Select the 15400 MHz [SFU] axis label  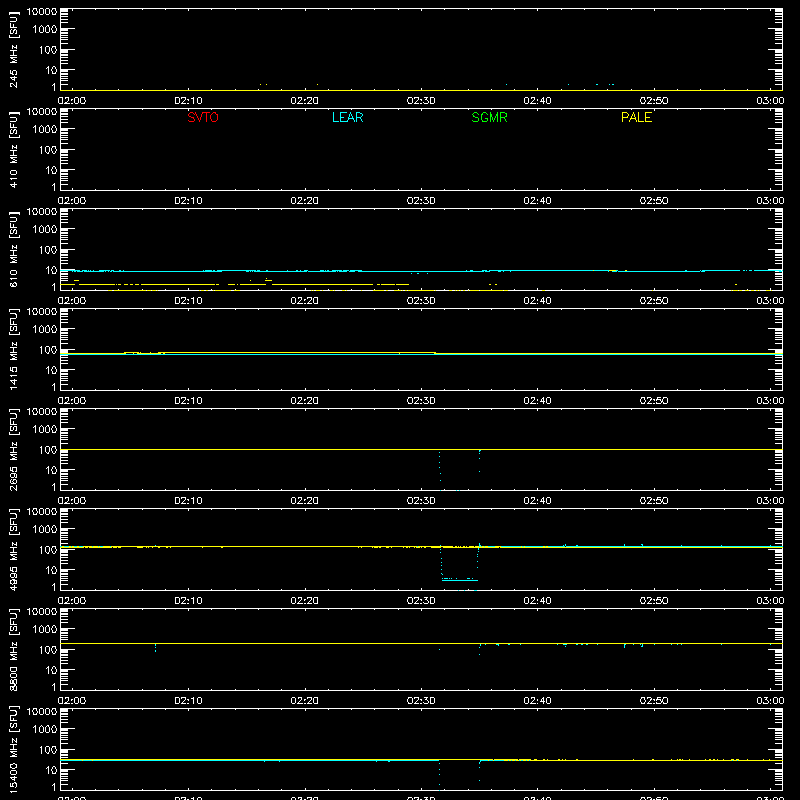coord(13,749)
